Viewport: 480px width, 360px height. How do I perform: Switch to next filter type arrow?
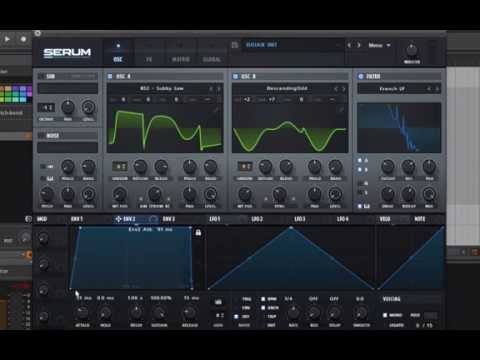[437, 89]
